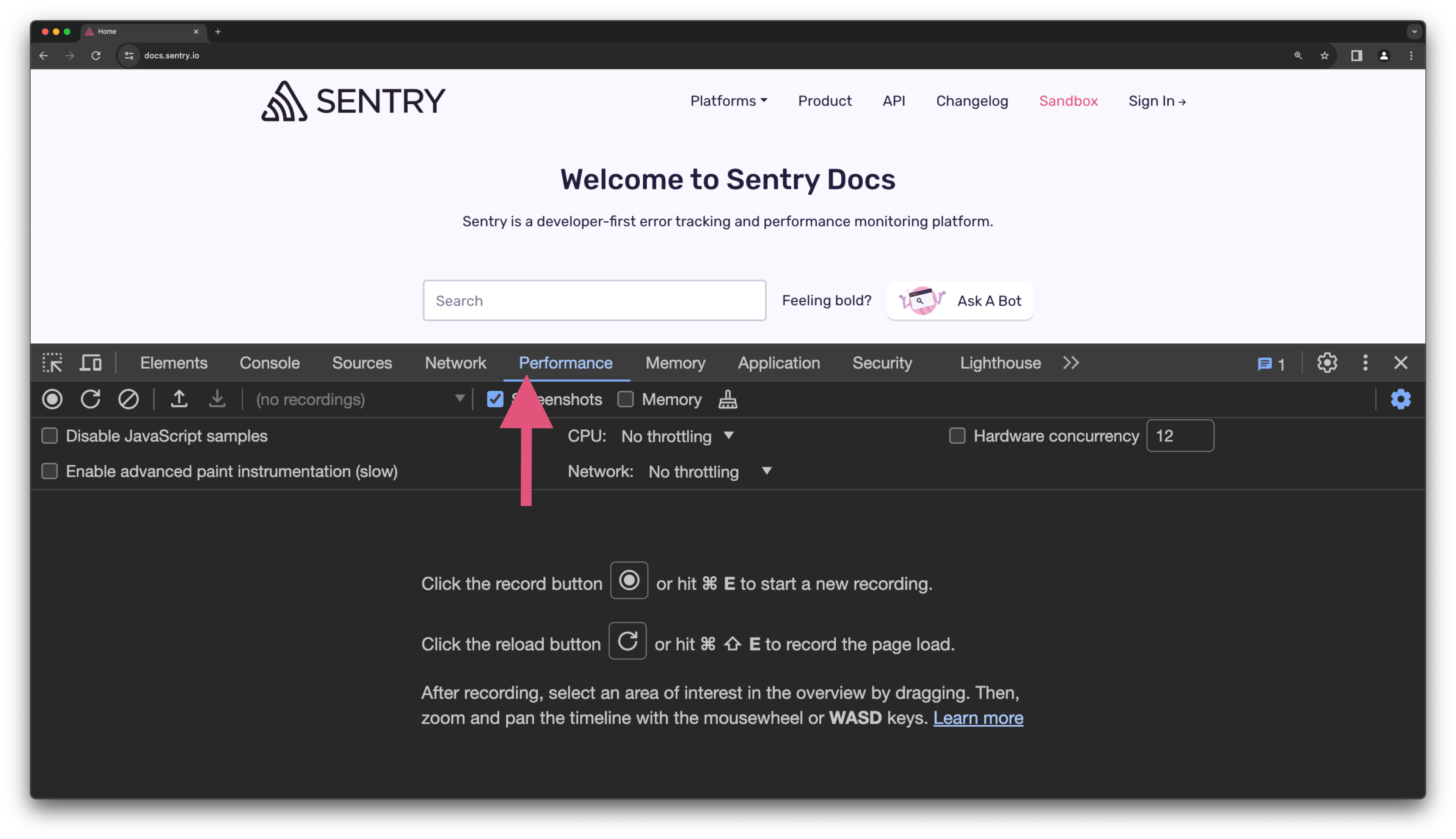The width and height of the screenshot is (1456, 839).
Task: Open the Product link
Action: [825, 101]
